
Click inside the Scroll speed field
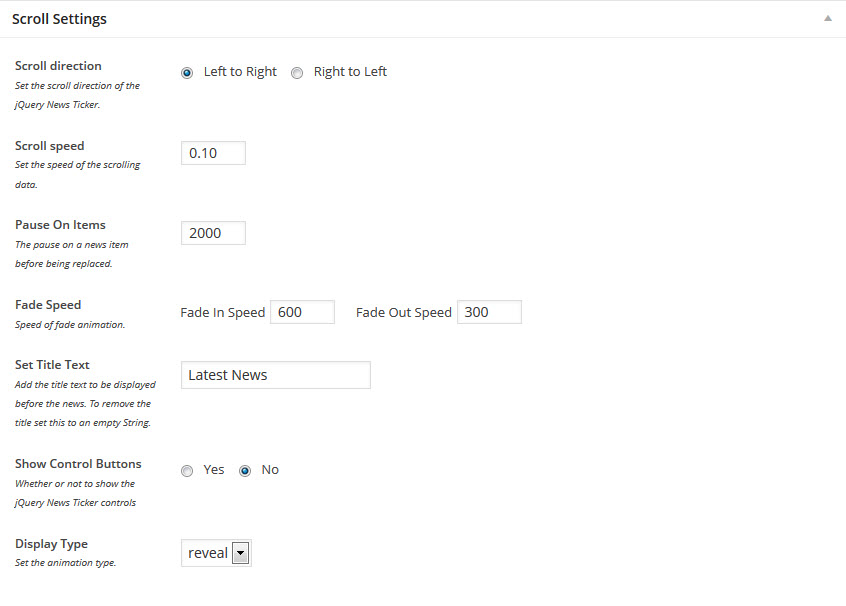pyautogui.click(x=212, y=152)
